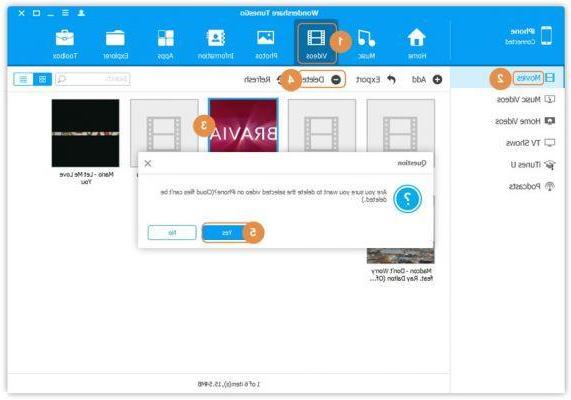The height and width of the screenshot is (400, 571).
Task: Open the user account icon in title bar
Action: pyautogui.click(x=82, y=13)
